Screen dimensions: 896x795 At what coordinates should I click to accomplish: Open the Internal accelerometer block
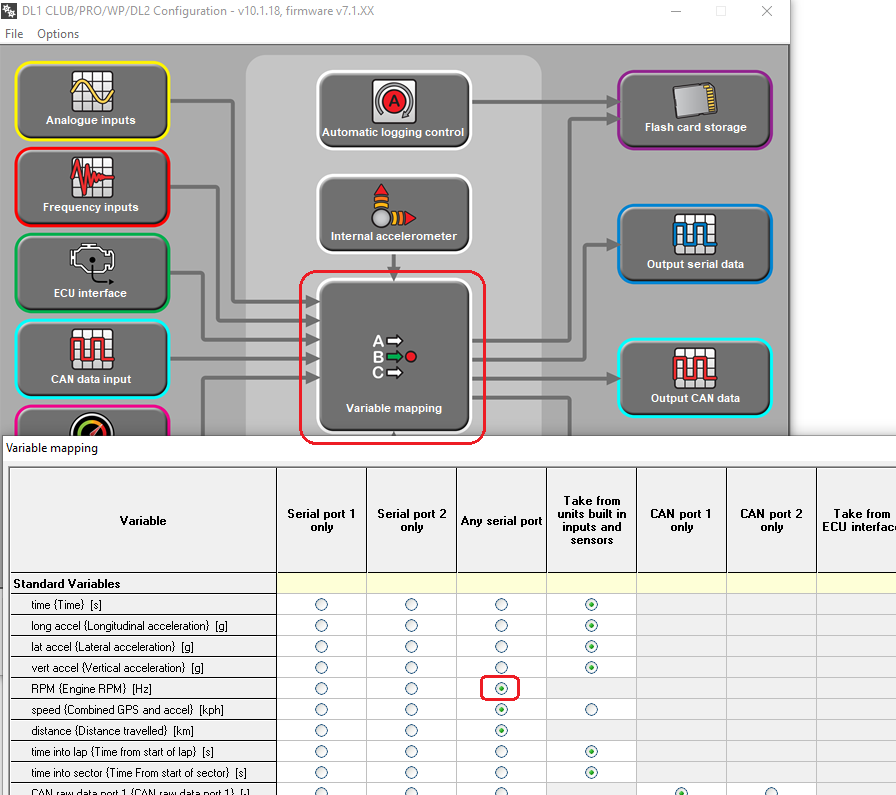tap(393, 215)
